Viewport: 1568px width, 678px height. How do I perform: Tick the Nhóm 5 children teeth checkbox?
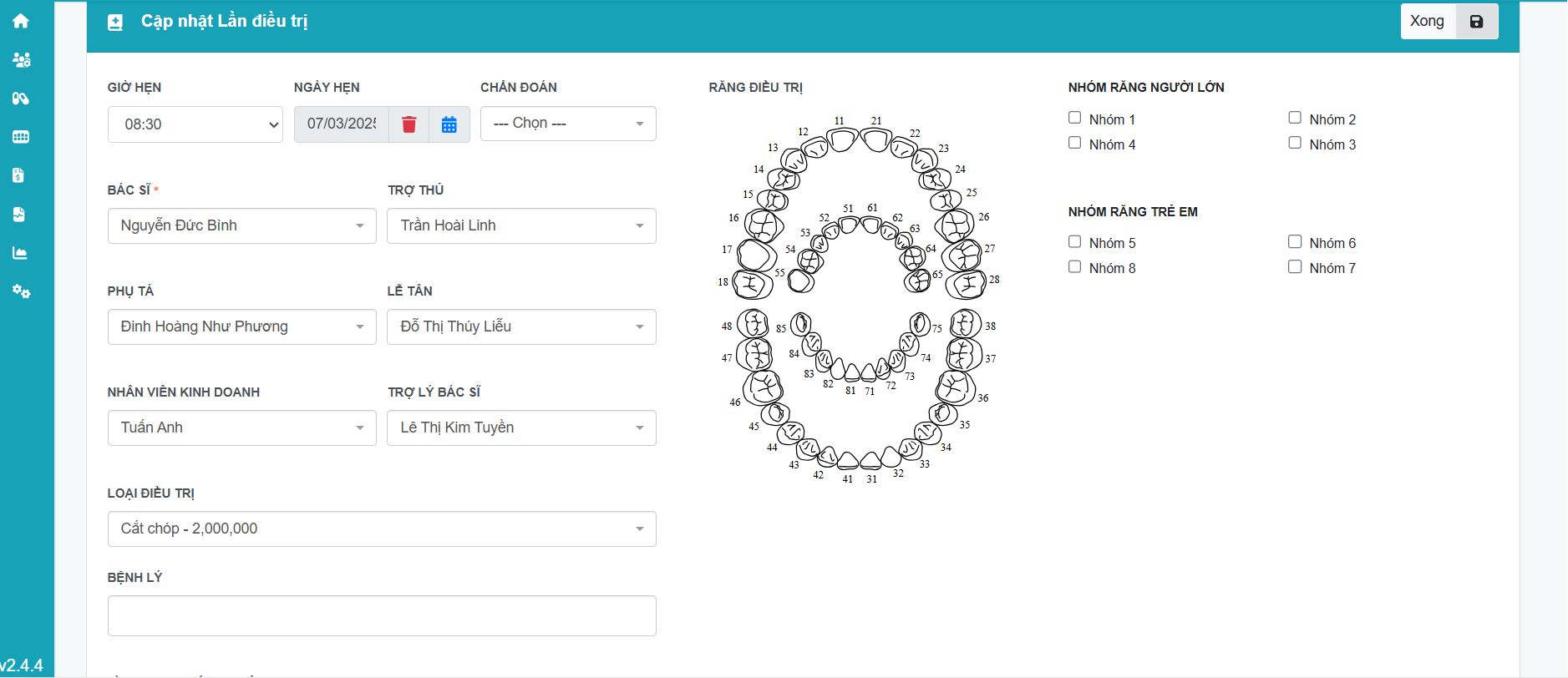tap(1075, 241)
